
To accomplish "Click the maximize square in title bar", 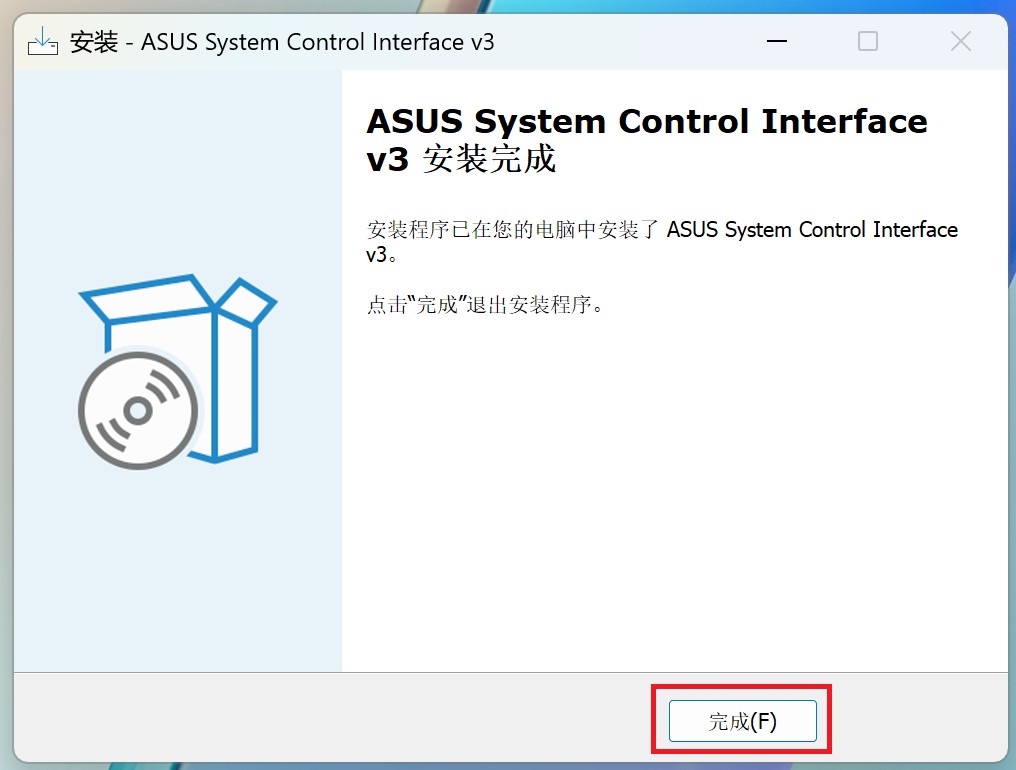I will tap(868, 41).
